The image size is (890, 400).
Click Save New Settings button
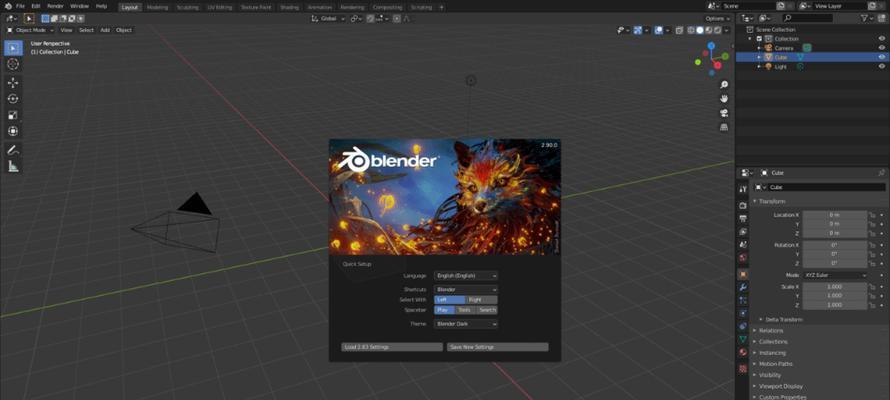[497, 347]
